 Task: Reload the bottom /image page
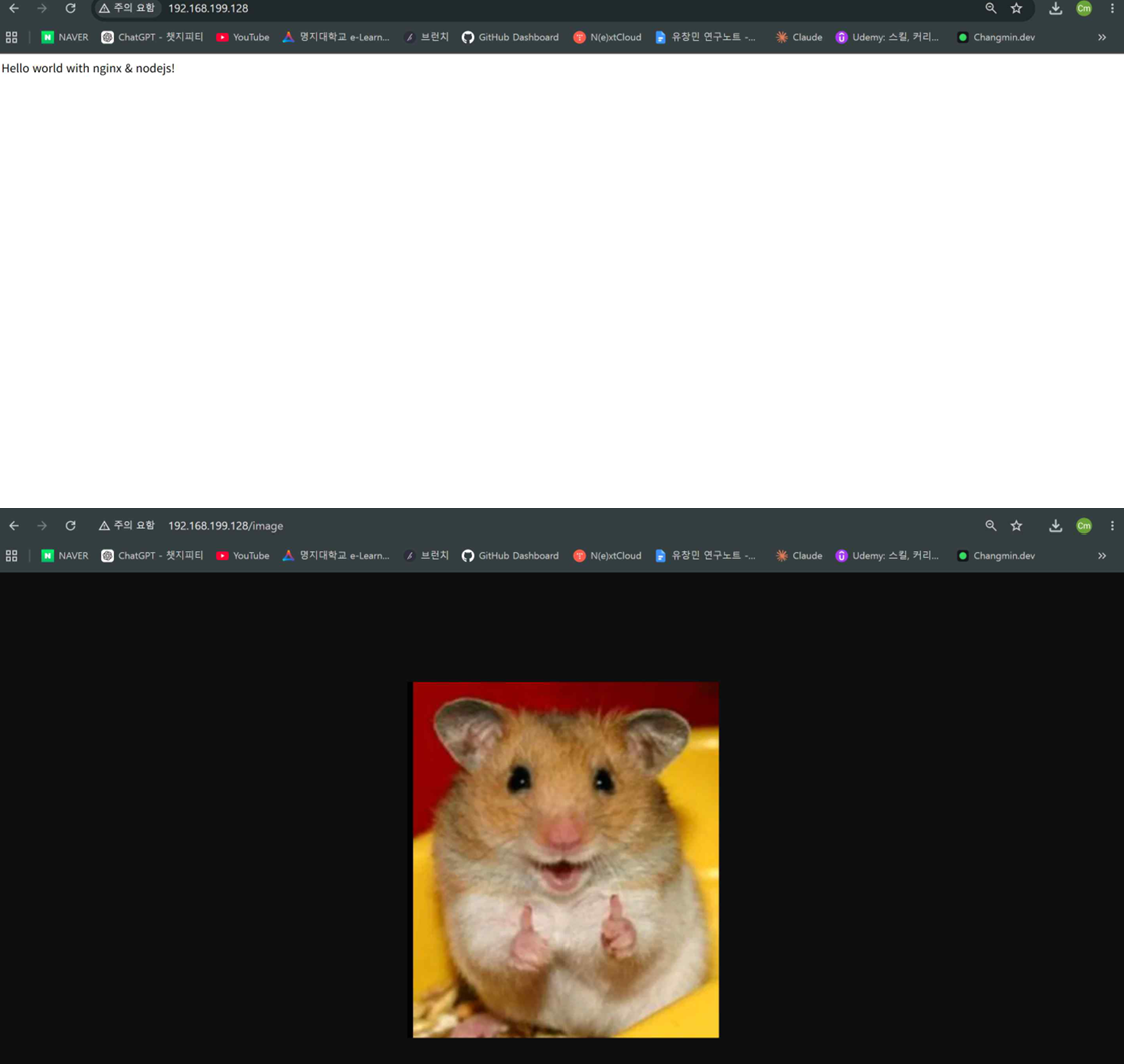(x=70, y=526)
